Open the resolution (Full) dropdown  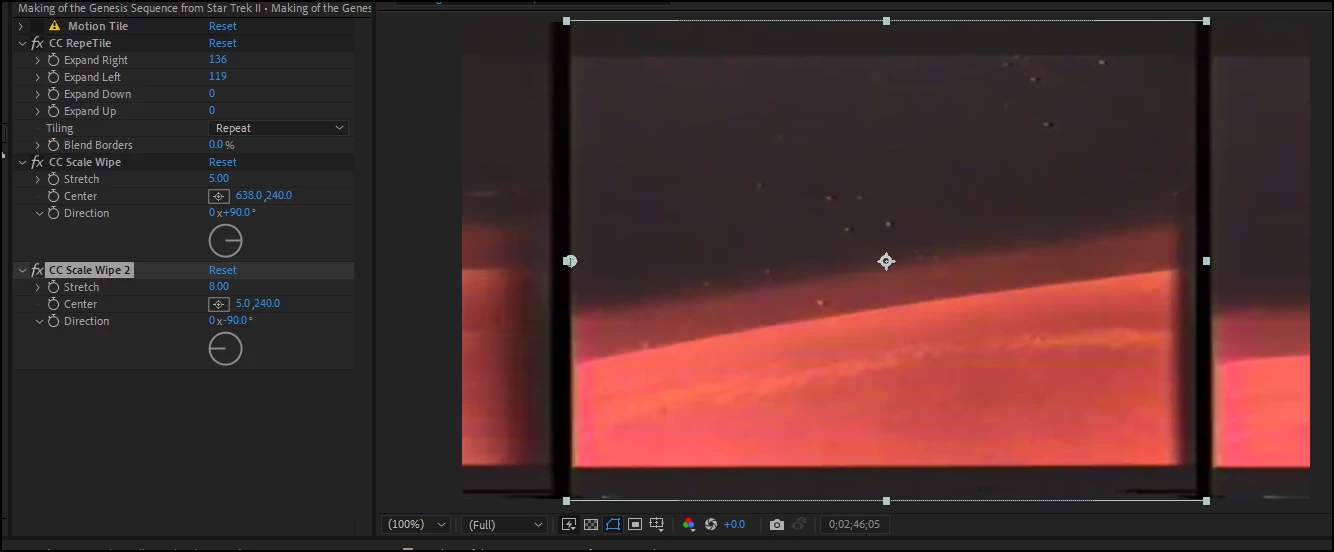[505, 524]
